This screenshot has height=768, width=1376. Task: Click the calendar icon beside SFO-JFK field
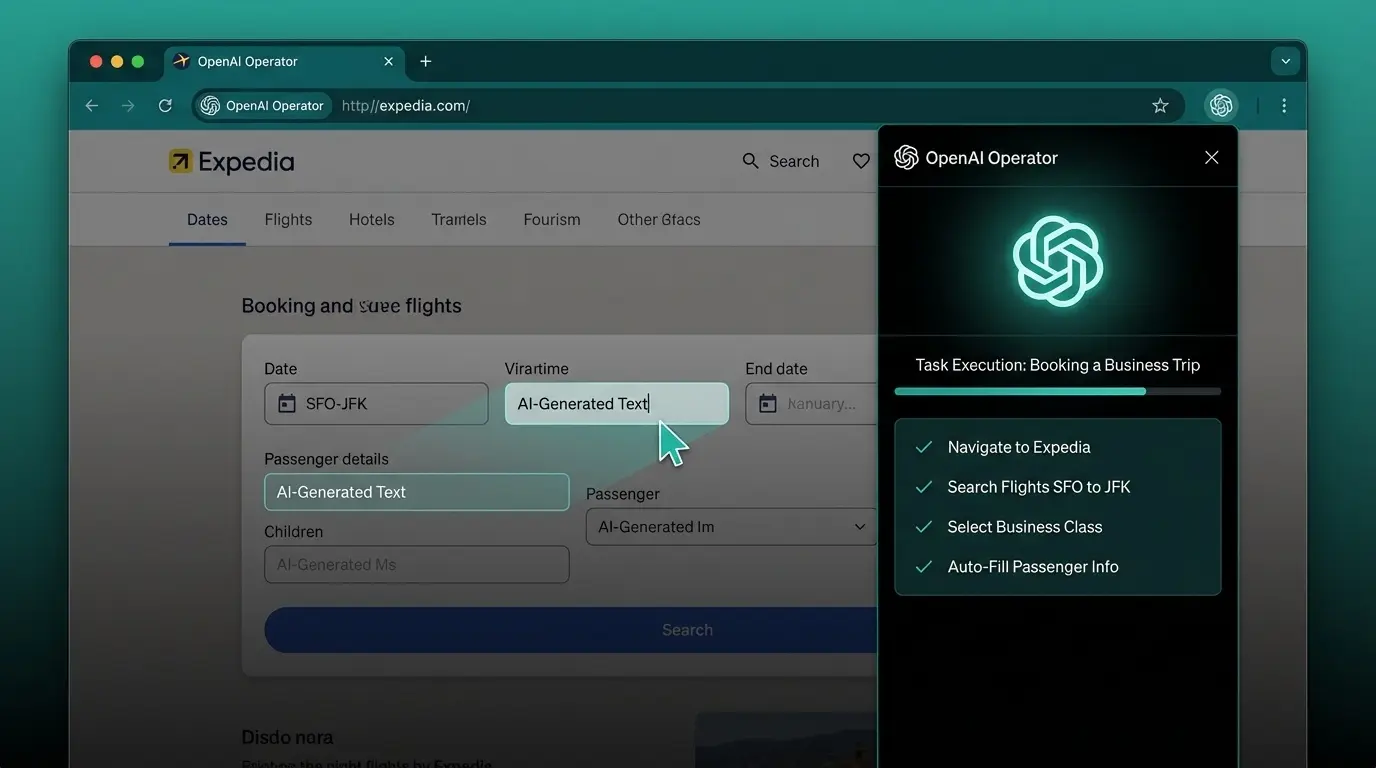pyautogui.click(x=285, y=403)
